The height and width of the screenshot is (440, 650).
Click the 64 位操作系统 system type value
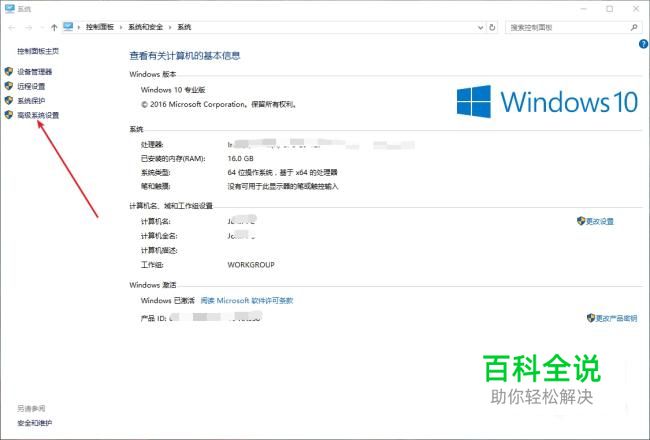(282, 173)
